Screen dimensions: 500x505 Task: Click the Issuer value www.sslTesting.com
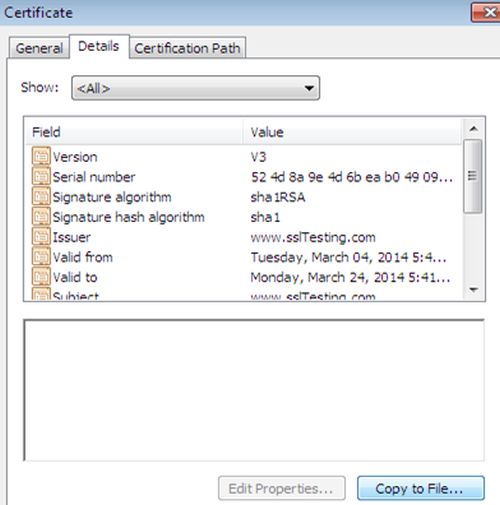click(313, 237)
